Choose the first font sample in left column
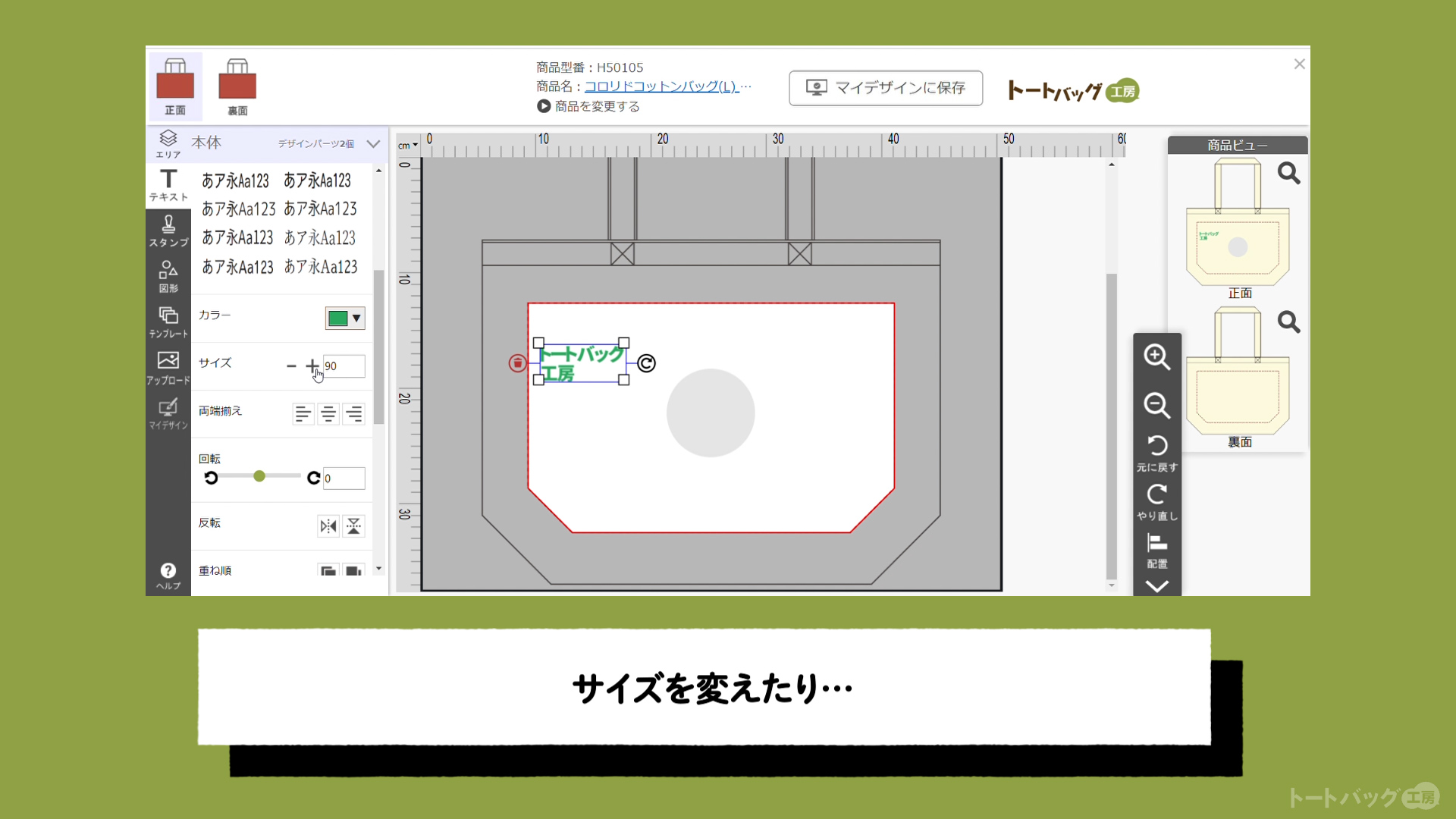Image resolution: width=1456 pixels, height=819 pixels. 235,181
